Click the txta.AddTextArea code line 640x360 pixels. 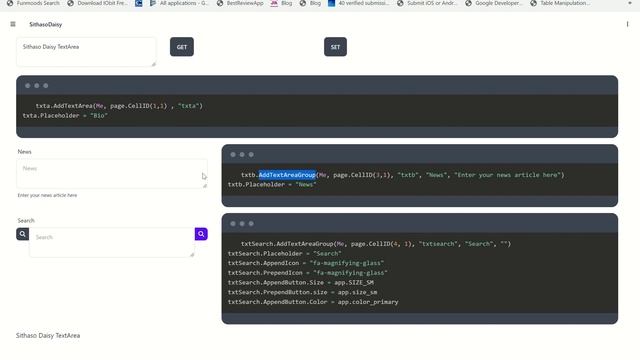[x=119, y=106]
